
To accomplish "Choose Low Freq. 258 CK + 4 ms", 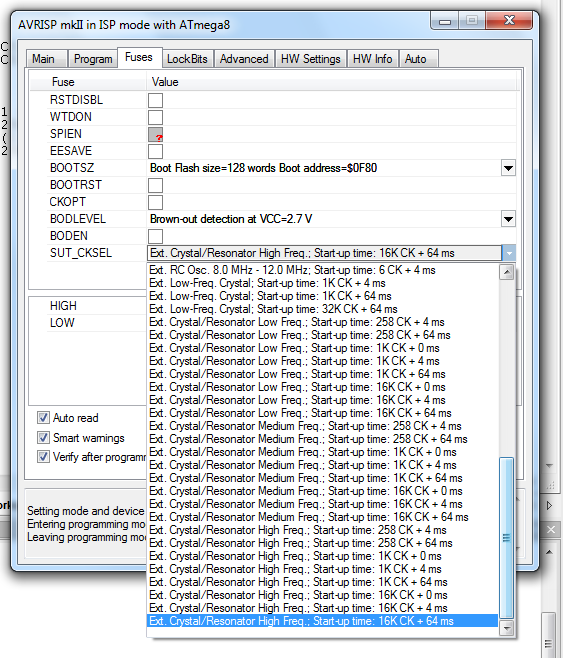I will tap(323, 322).
